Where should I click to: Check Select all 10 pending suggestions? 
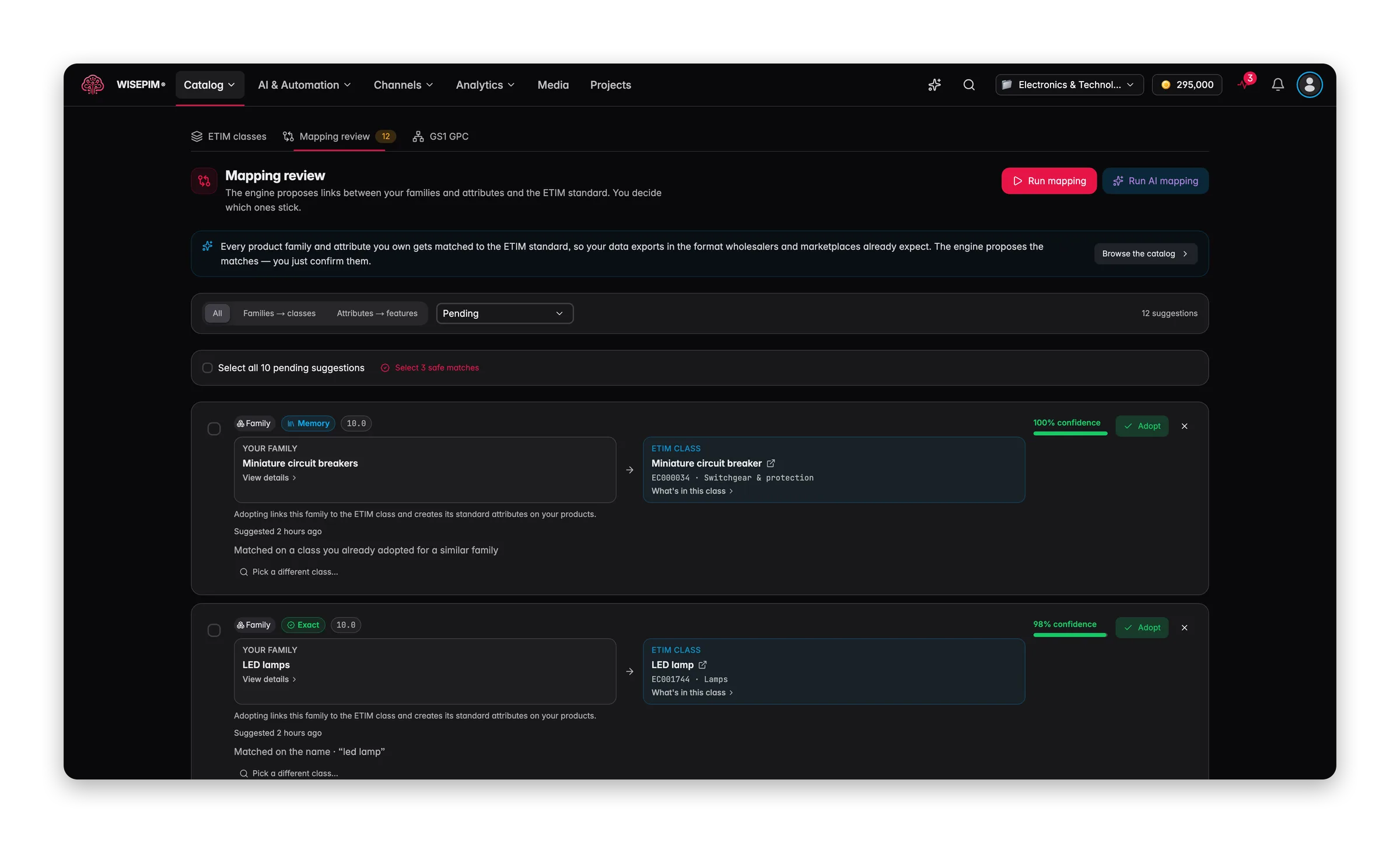click(207, 368)
